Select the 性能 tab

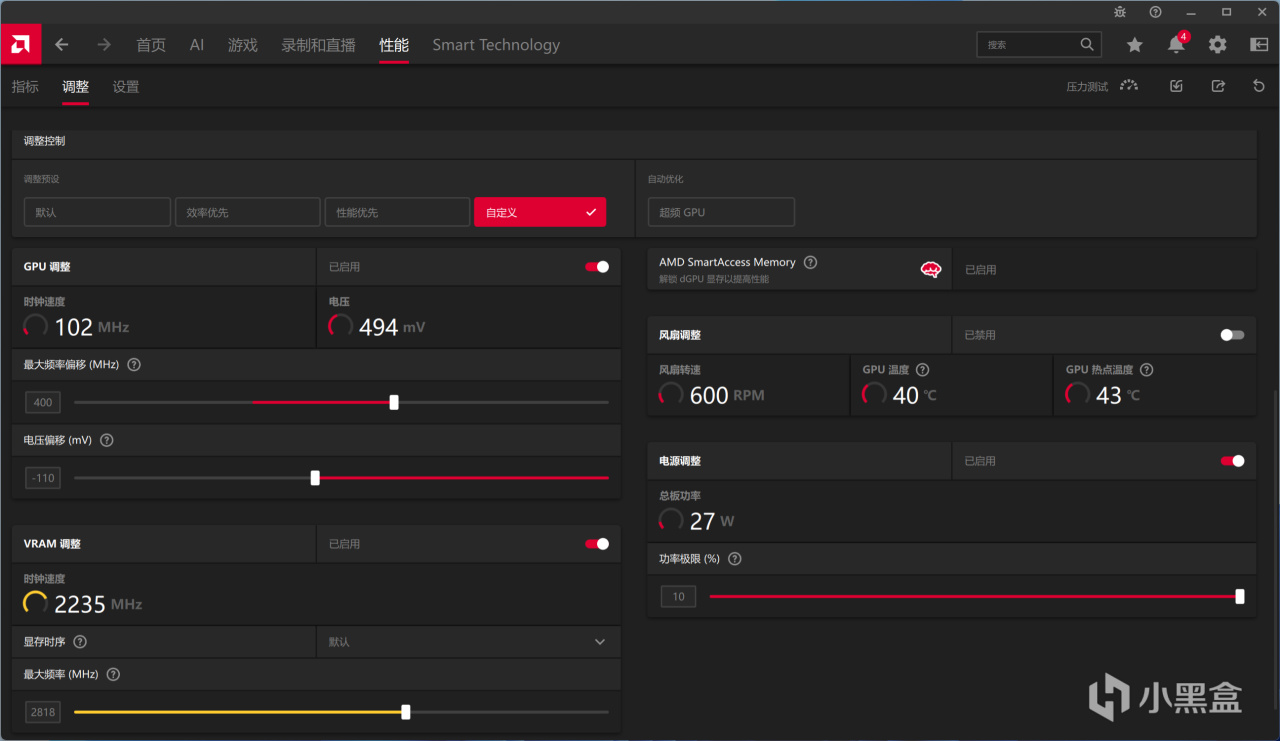(x=394, y=45)
